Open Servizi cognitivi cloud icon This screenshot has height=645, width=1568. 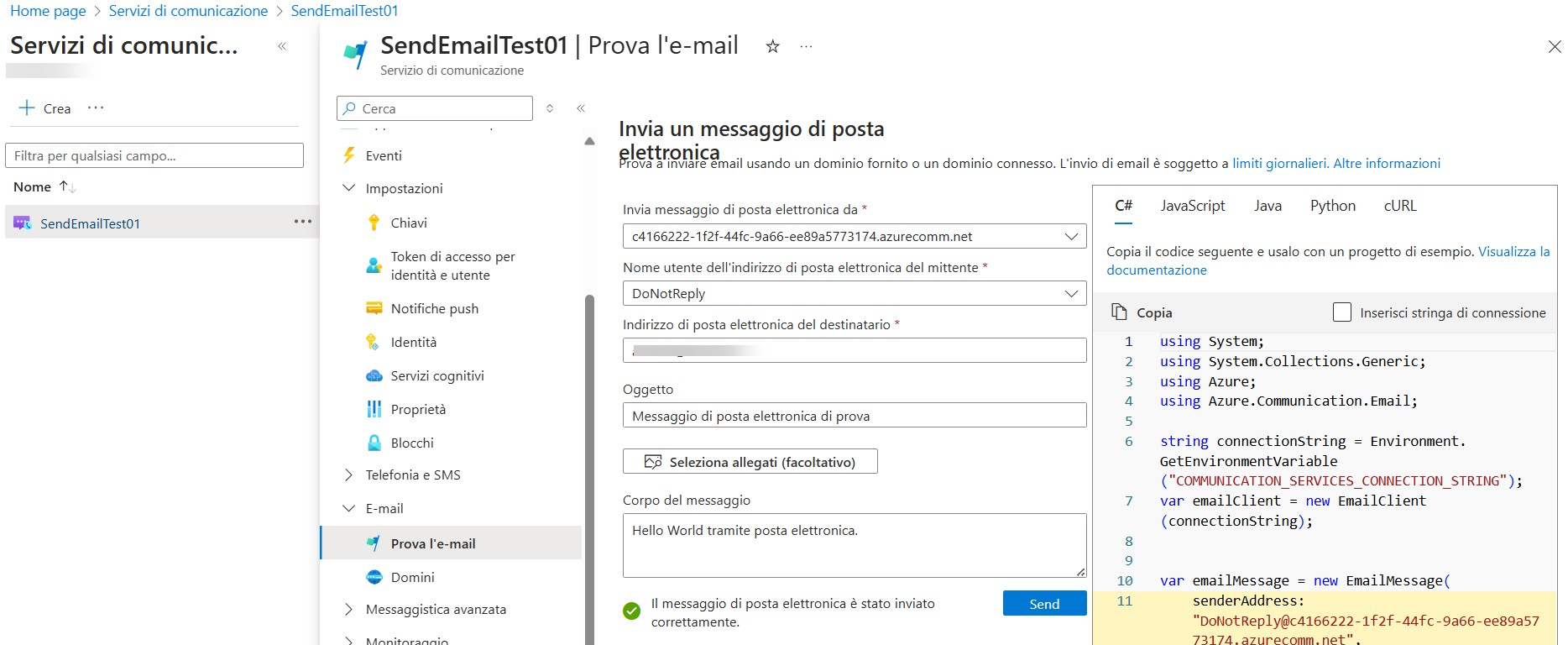click(x=374, y=375)
